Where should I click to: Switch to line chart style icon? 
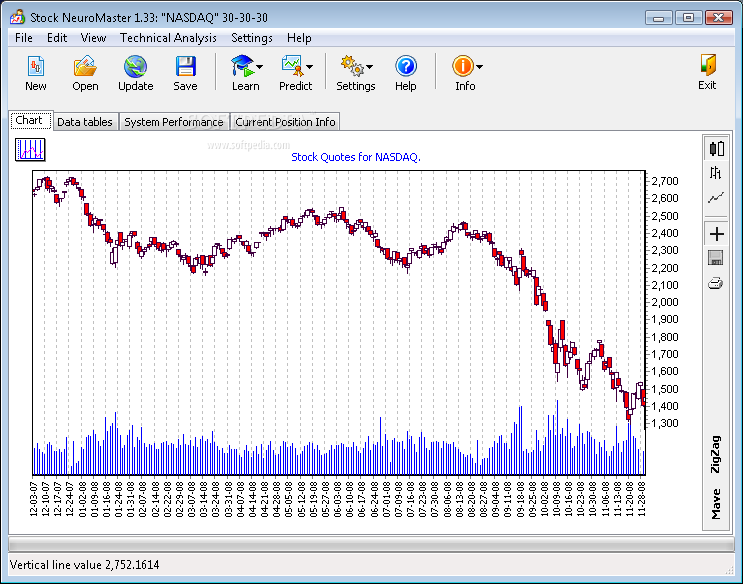click(x=716, y=198)
